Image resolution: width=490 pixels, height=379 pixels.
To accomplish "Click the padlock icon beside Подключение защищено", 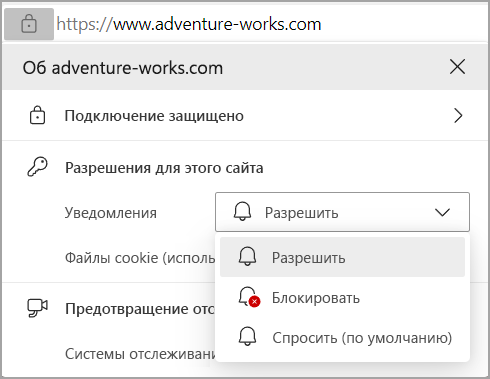I will point(37,115).
